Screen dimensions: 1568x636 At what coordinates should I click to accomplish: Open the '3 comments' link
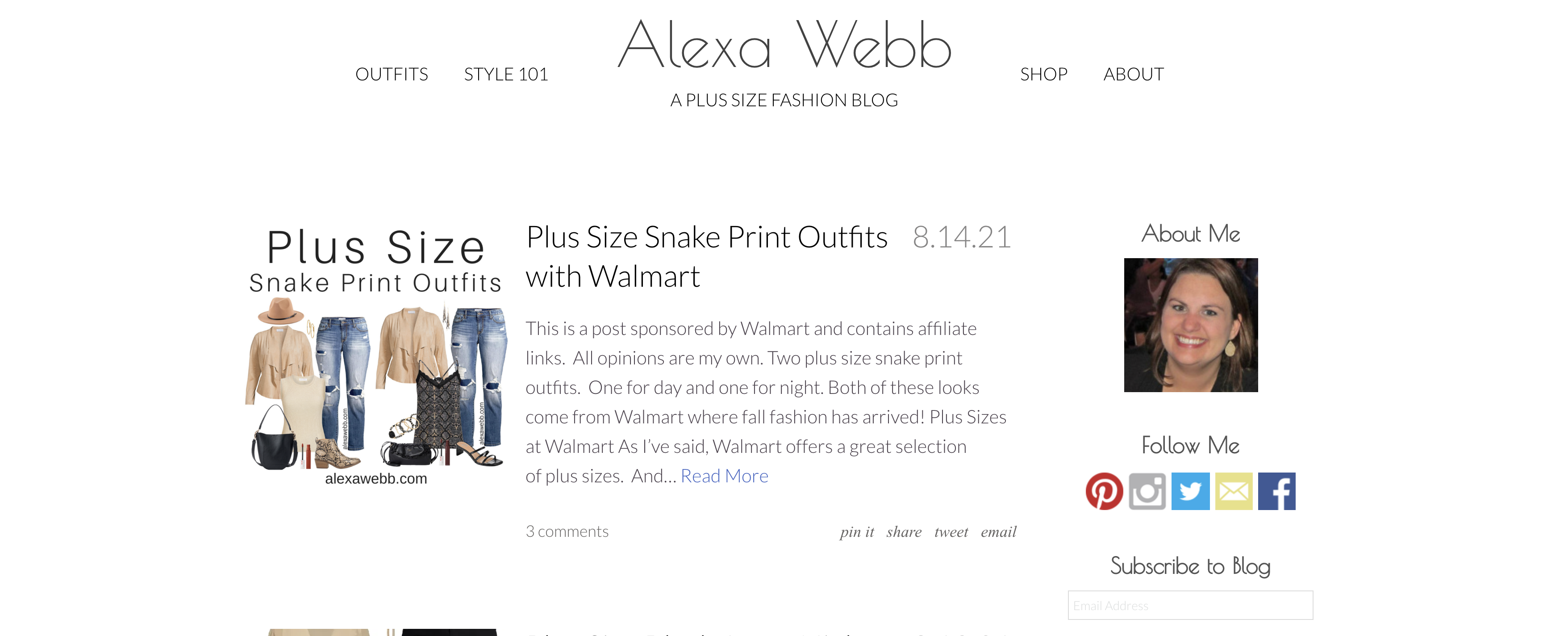coord(567,531)
